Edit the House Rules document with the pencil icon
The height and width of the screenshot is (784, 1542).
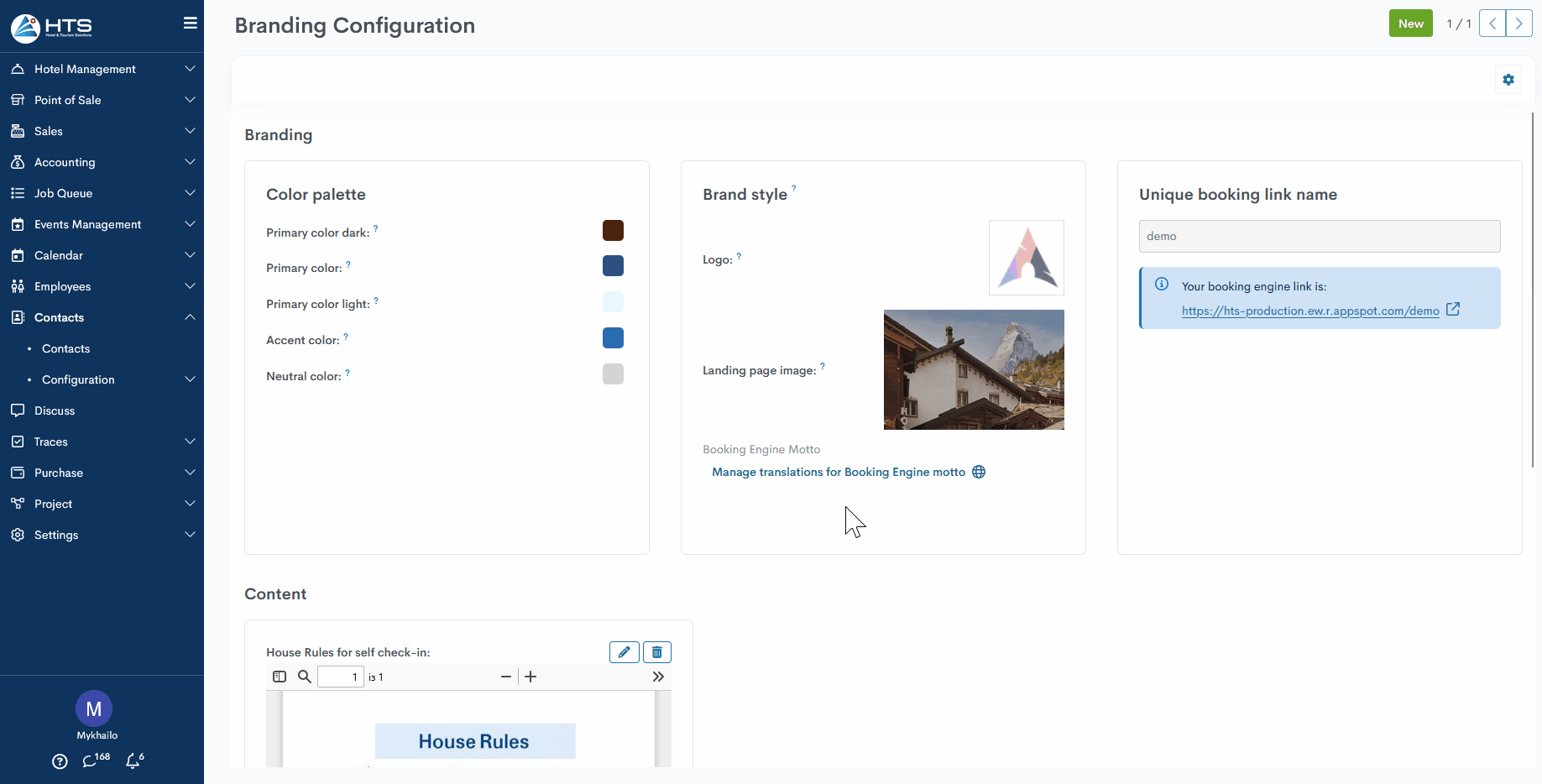(624, 652)
